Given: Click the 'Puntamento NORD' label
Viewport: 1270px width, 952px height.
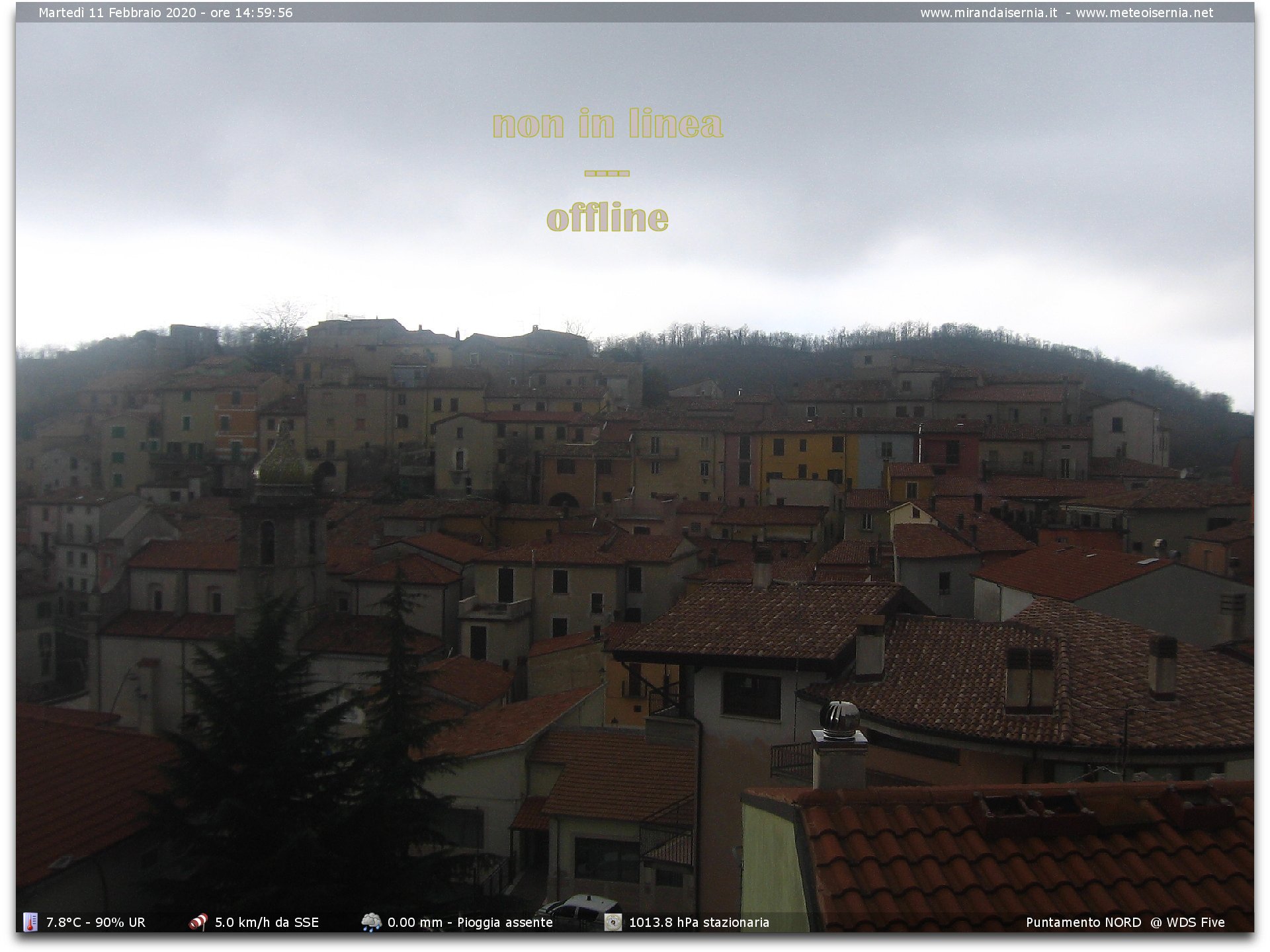Looking at the screenshot, I should point(1083,922).
